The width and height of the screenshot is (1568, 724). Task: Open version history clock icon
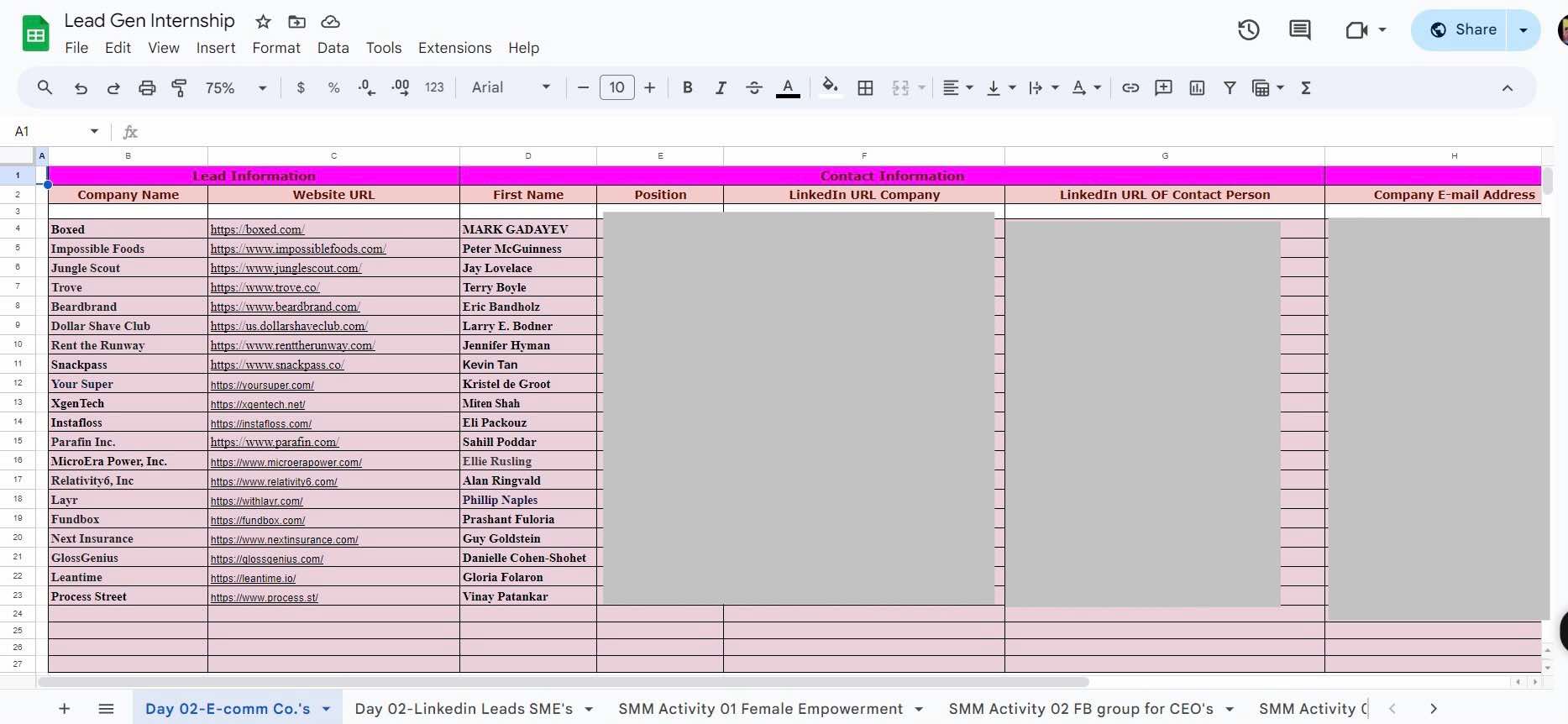coord(1249,30)
